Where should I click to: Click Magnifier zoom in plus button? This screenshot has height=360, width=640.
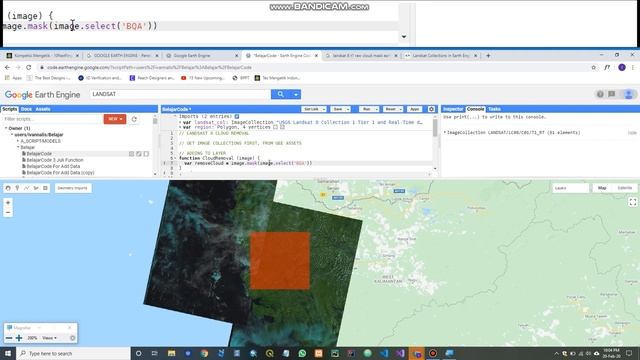pyautogui.click(x=19, y=338)
